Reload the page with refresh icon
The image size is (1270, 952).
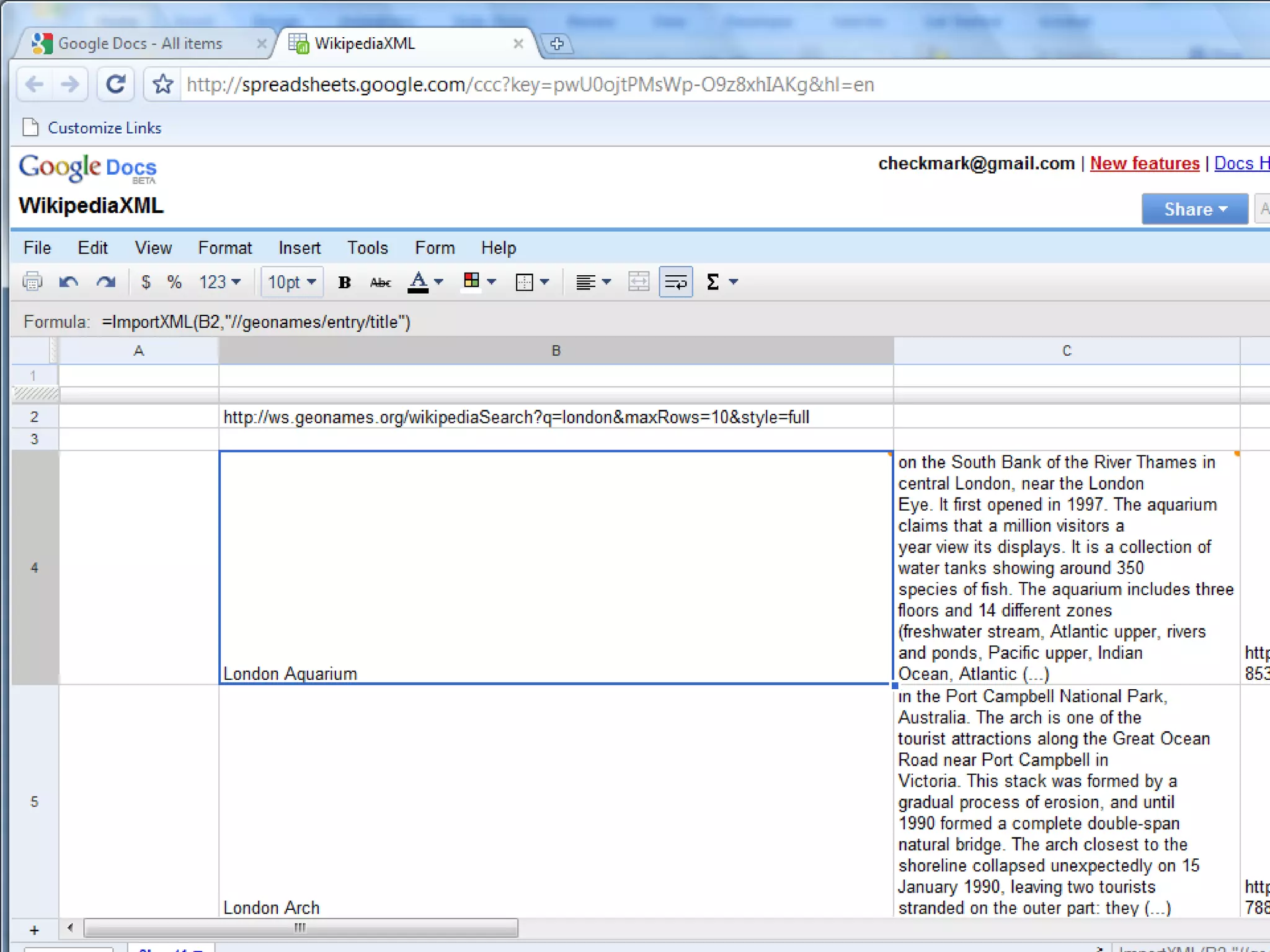(x=116, y=84)
